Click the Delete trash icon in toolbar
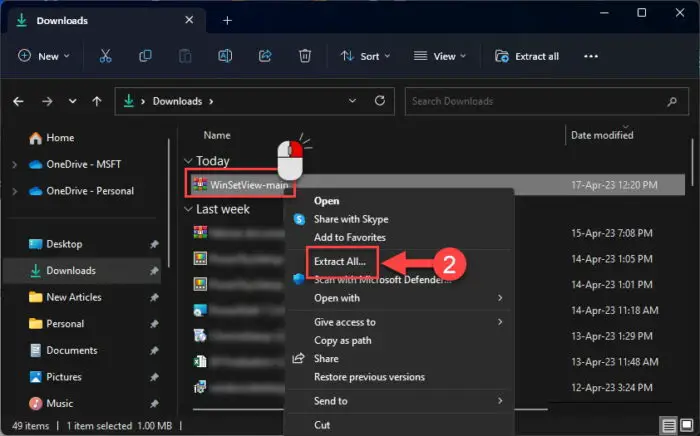Viewport: 700px width, 436px height. [x=305, y=56]
